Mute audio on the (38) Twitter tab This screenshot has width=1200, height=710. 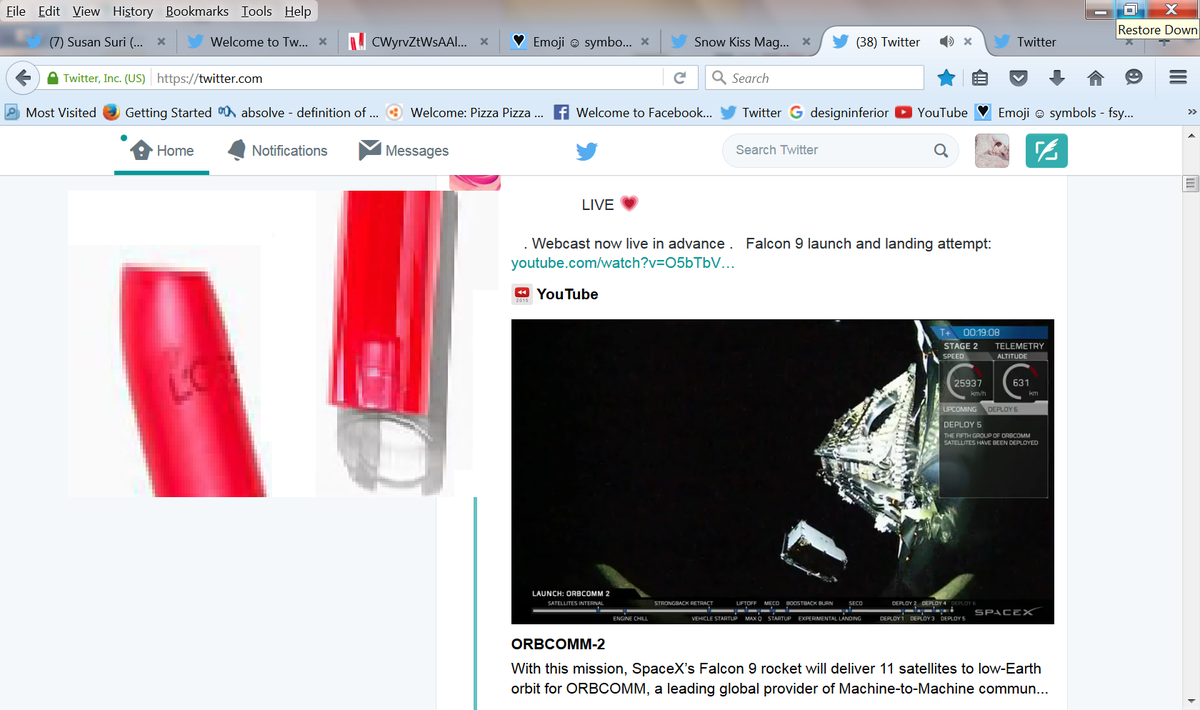[945, 42]
